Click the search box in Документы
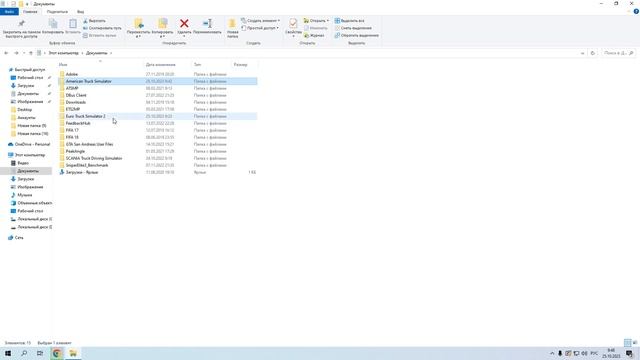This screenshot has width=640, height=360. point(618,53)
